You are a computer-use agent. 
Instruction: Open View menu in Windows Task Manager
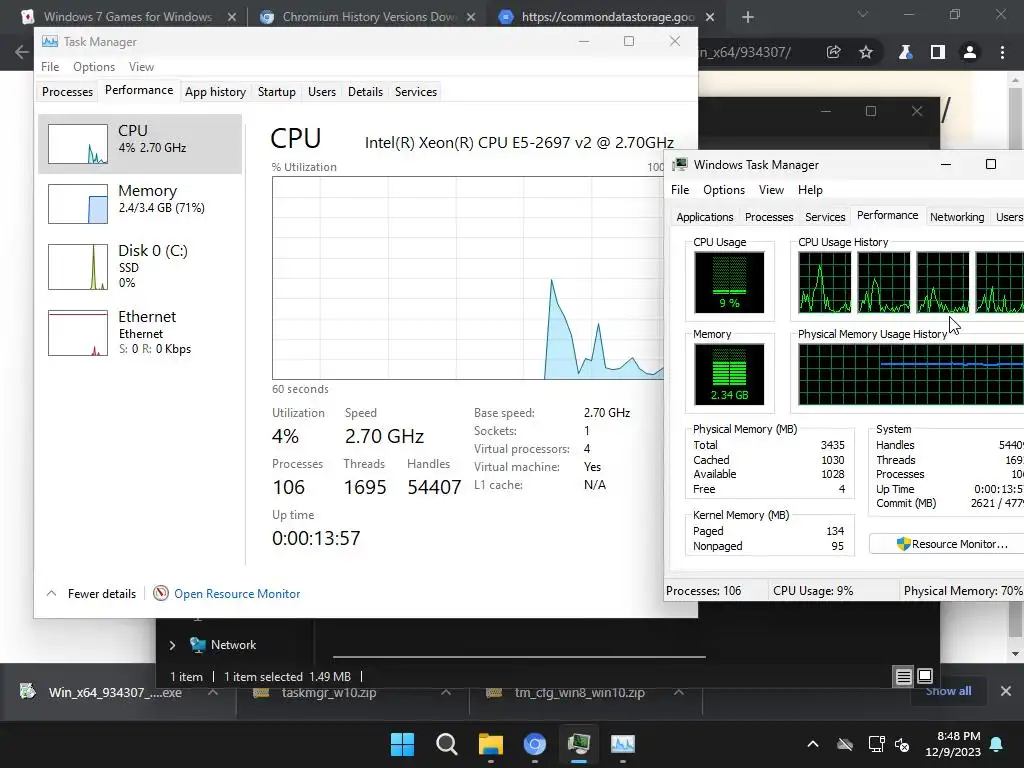pos(771,189)
